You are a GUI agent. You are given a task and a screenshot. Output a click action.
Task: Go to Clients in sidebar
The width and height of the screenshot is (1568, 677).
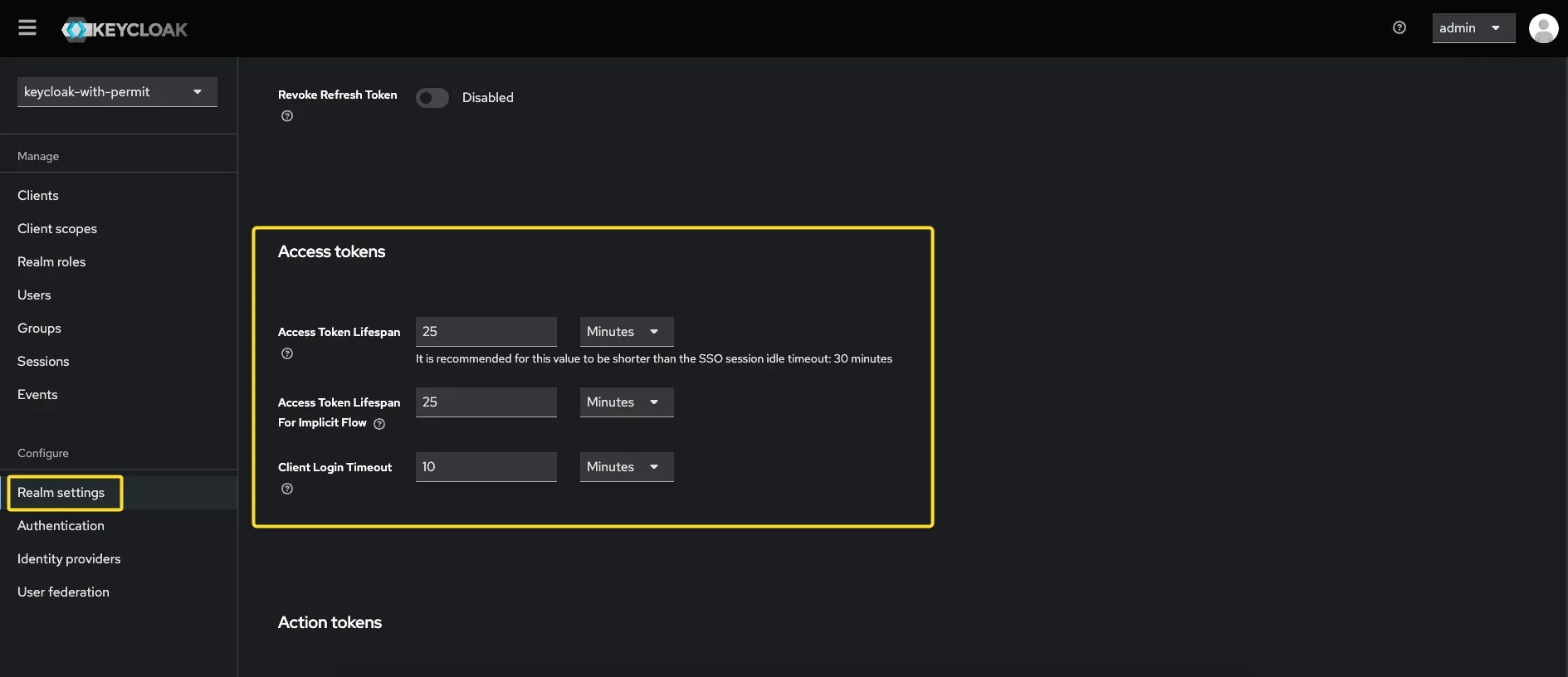(x=38, y=196)
